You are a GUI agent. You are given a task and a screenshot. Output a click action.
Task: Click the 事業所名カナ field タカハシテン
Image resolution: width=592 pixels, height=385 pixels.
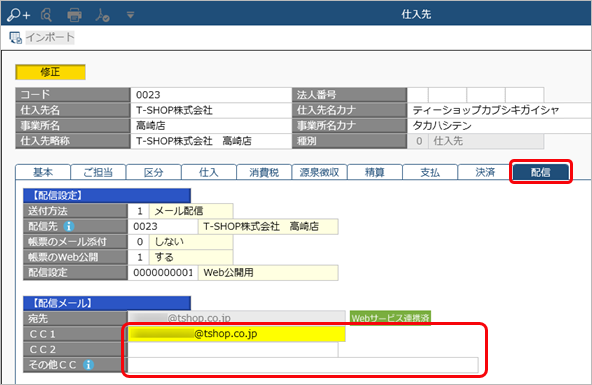click(x=499, y=126)
